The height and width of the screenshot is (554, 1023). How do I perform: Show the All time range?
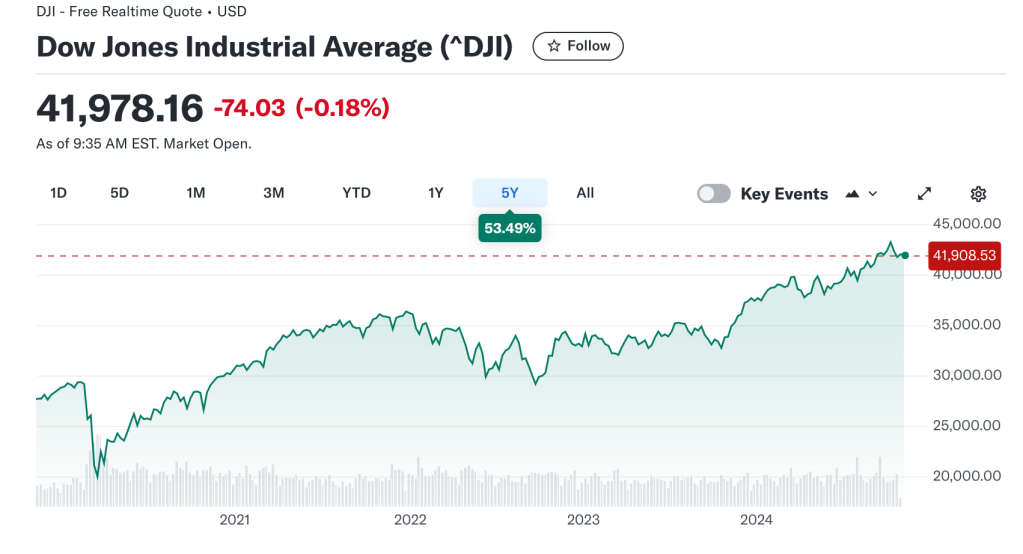pos(585,193)
